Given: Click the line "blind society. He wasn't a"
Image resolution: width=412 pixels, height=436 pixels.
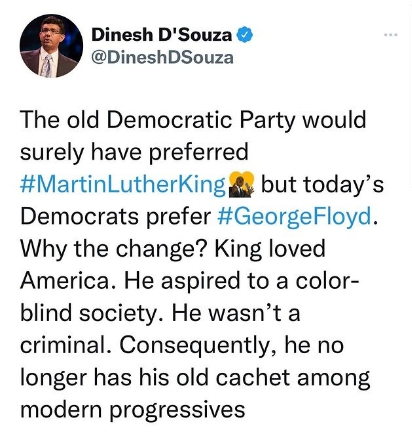Looking at the screenshot, I should click(160, 313).
